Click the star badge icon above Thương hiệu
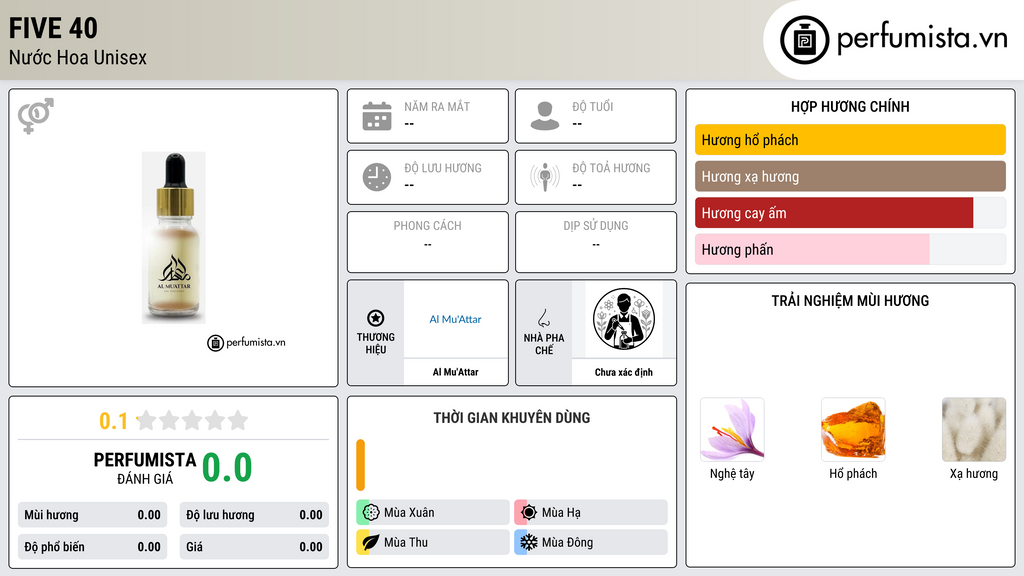1024x576 pixels. point(376,318)
